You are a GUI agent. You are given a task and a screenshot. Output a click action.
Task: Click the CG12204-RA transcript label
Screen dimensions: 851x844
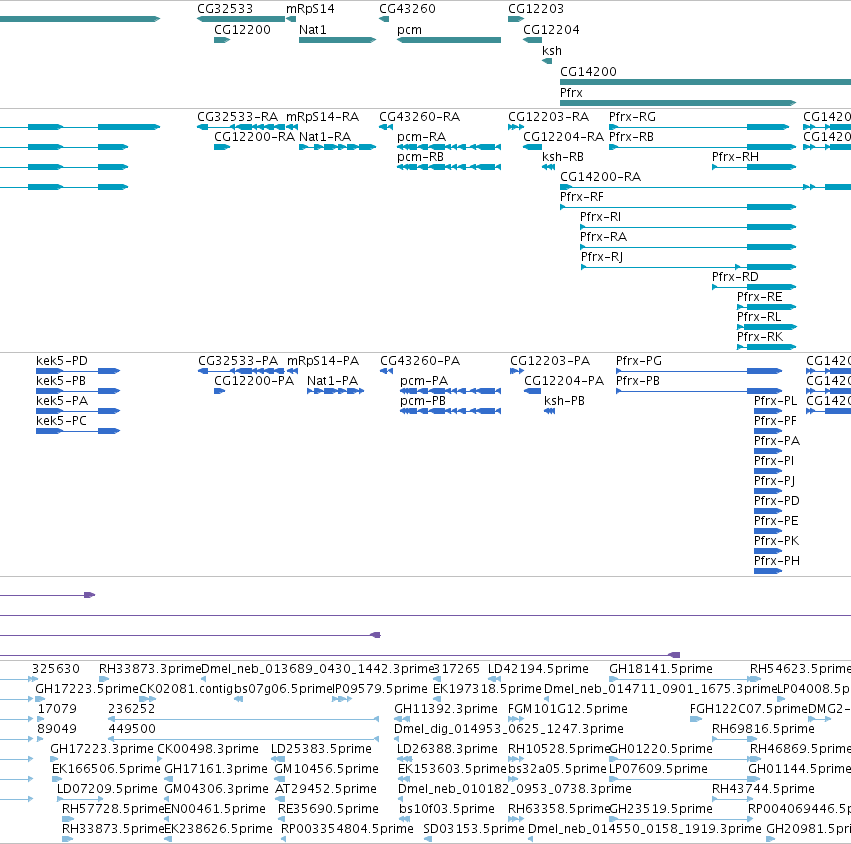pos(563,137)
